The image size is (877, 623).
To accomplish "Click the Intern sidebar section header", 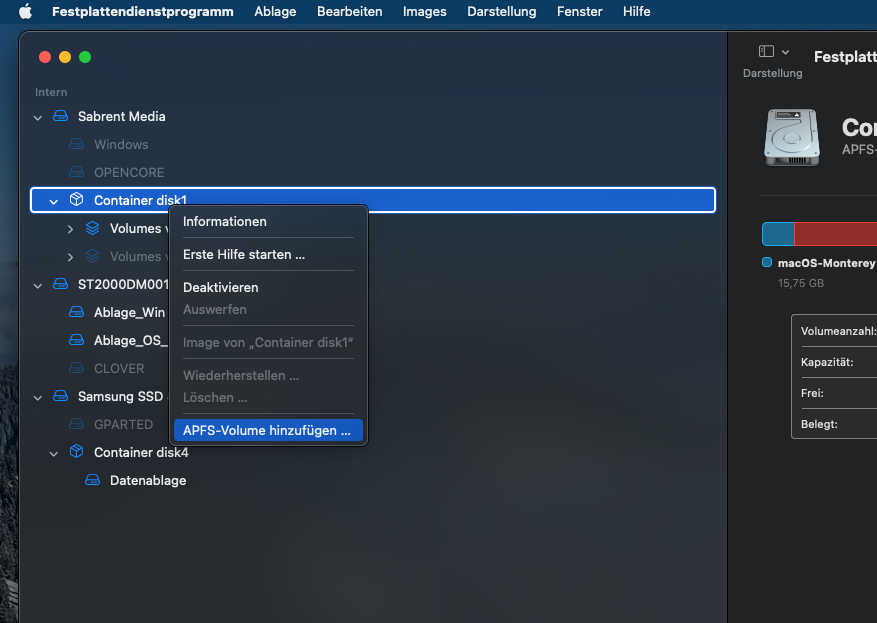I will click(x=51, y=92).
